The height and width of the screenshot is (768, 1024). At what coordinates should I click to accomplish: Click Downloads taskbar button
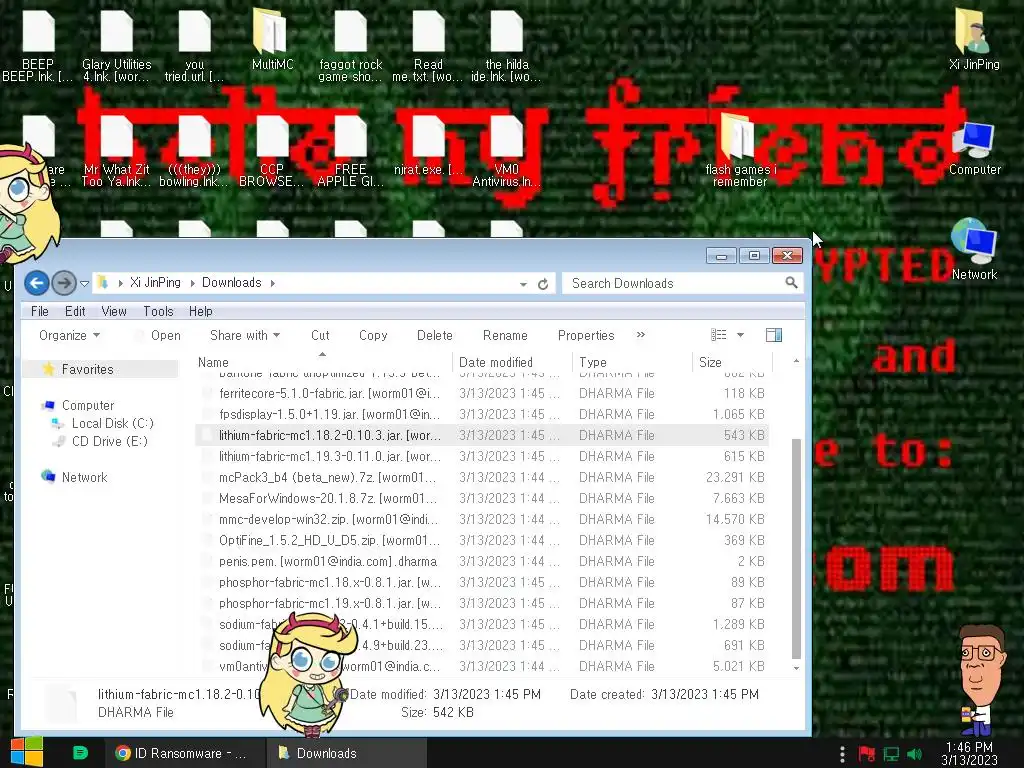(x=346, y=753)
